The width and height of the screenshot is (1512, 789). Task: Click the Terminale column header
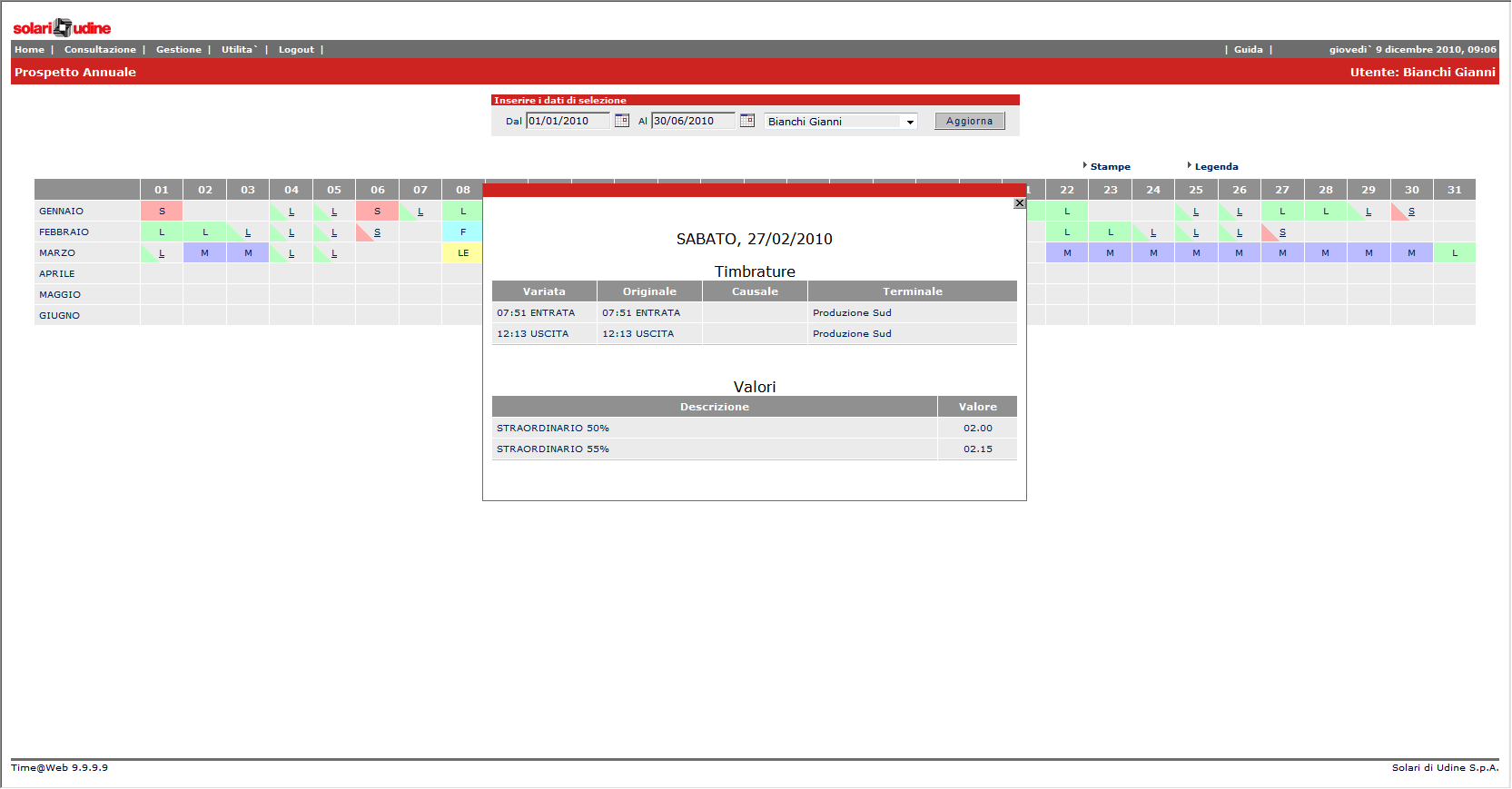pos(913,291)
